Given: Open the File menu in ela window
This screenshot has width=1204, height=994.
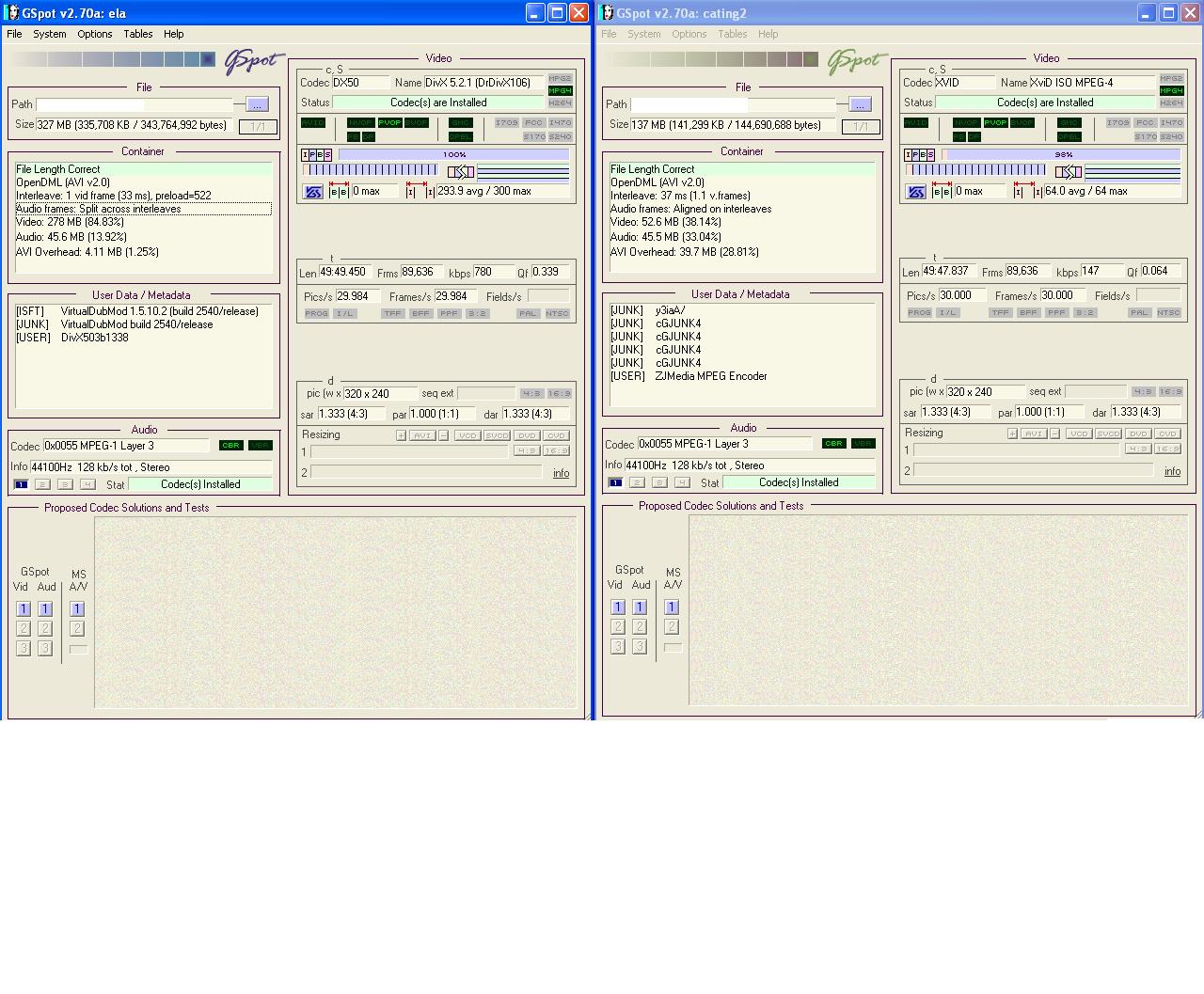Looking at the screenshot, I should (14, 34).
